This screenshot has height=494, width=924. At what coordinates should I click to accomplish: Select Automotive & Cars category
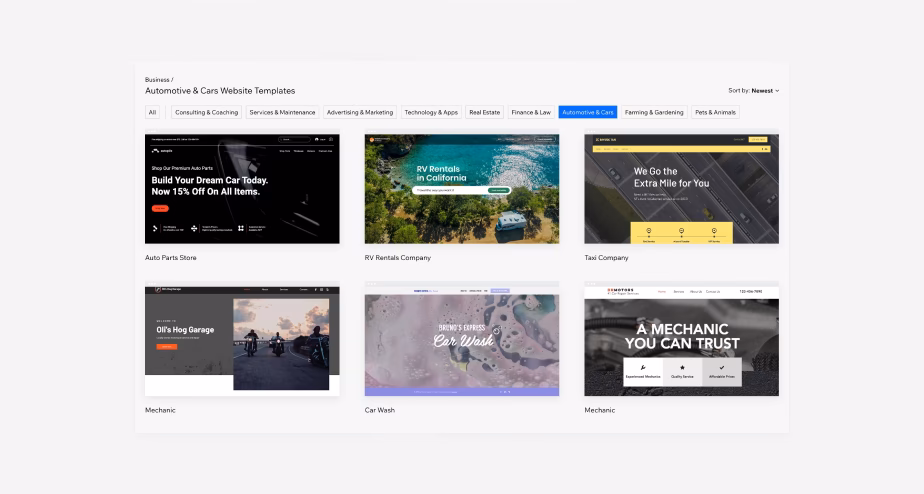tap(588, 112)
